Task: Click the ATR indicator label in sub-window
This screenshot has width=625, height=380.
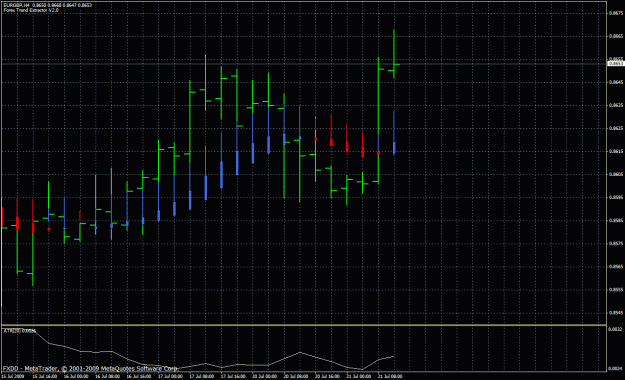Action: pyautogui.click(x=19, y=331)
